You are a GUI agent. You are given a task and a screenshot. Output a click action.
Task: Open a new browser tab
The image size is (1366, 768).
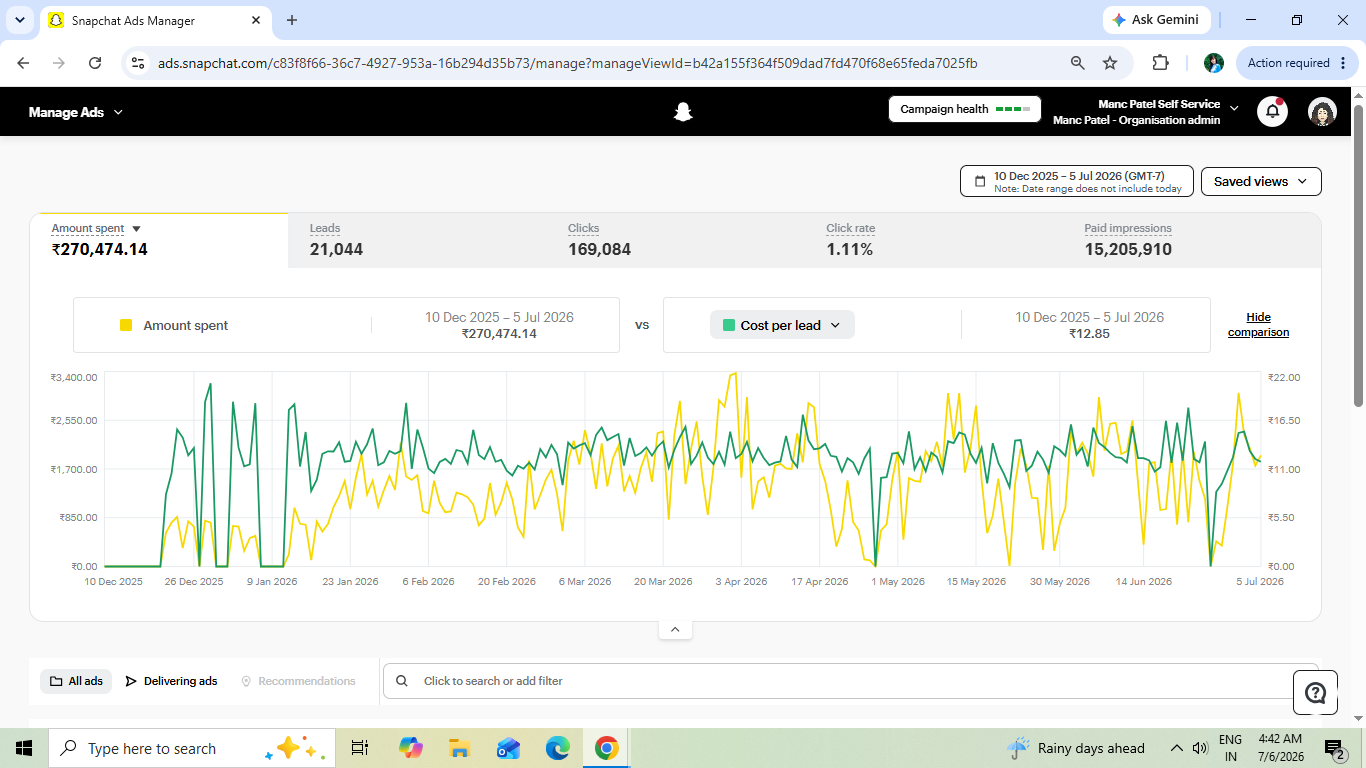pos(292,20)
